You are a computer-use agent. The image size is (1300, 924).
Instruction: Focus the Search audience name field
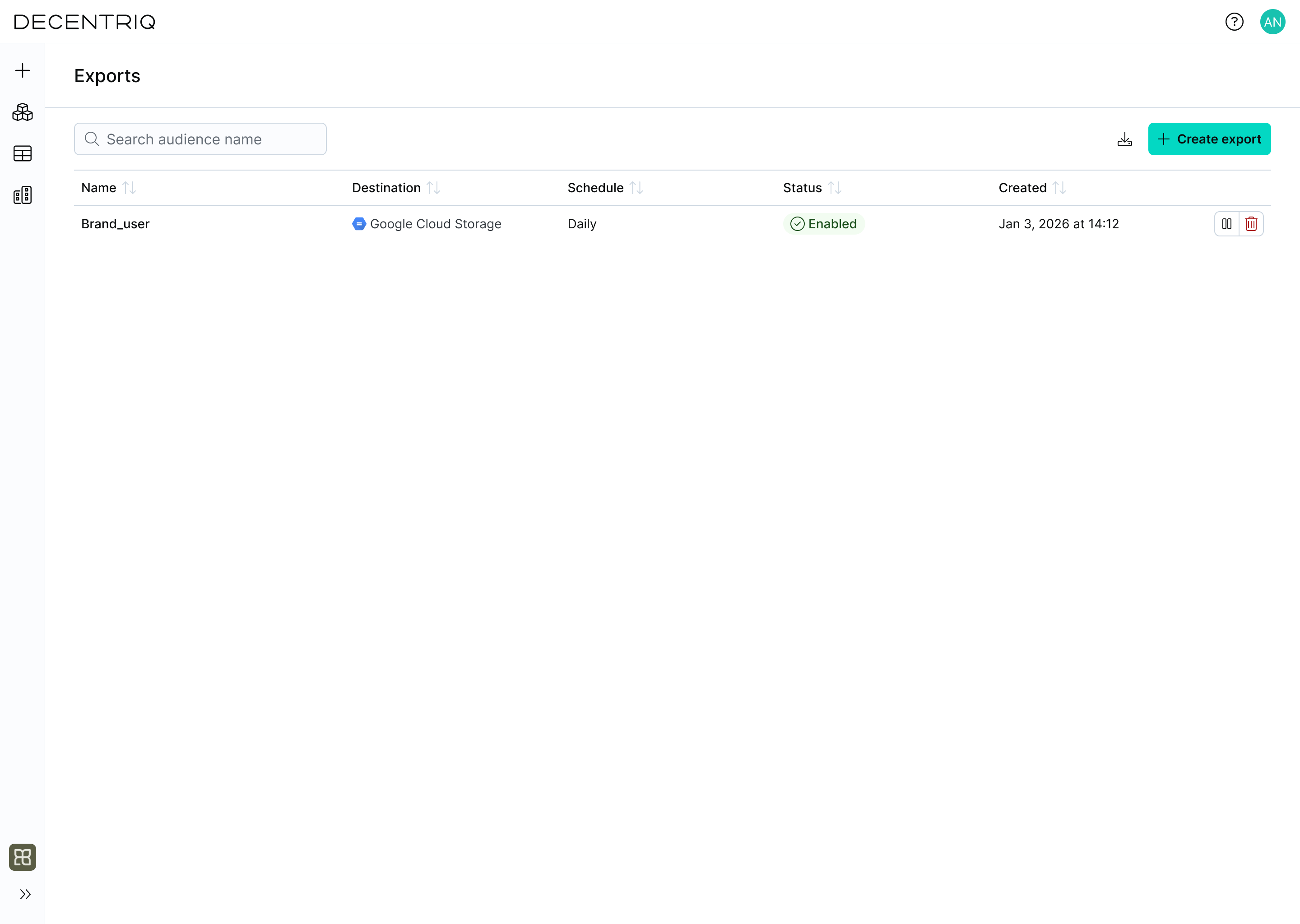pyautogui.click(x=200, y=139)
